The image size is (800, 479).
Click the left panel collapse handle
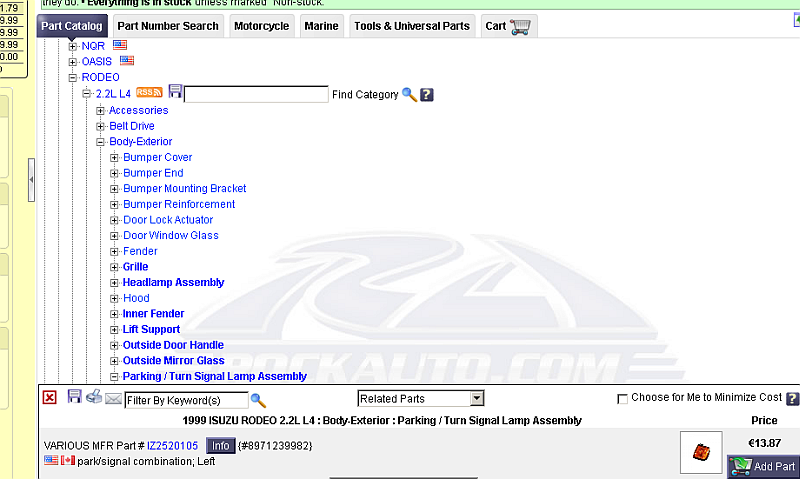[x=32, y=180]
